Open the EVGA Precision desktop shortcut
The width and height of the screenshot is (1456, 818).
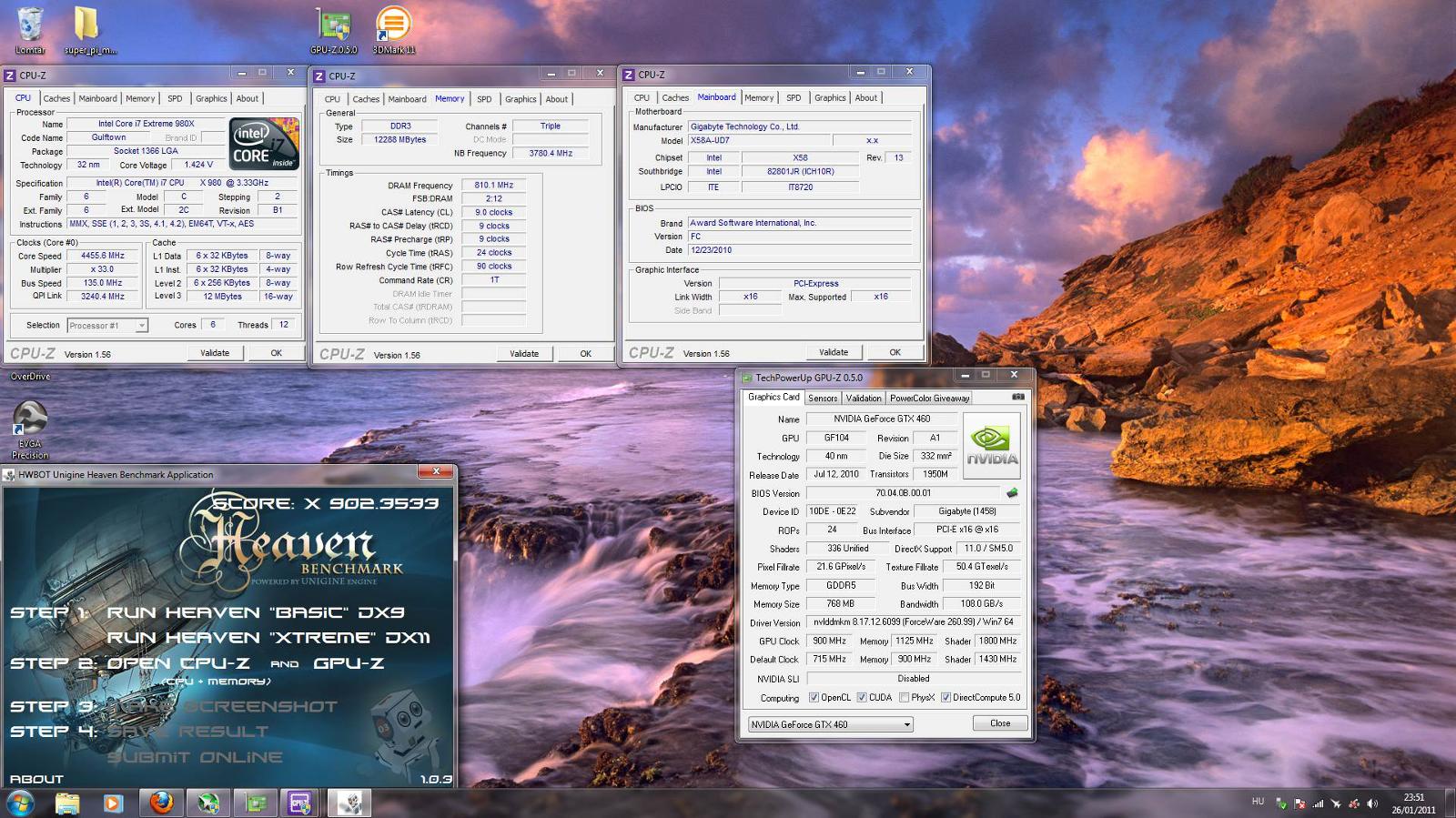[x=30, y=430]
